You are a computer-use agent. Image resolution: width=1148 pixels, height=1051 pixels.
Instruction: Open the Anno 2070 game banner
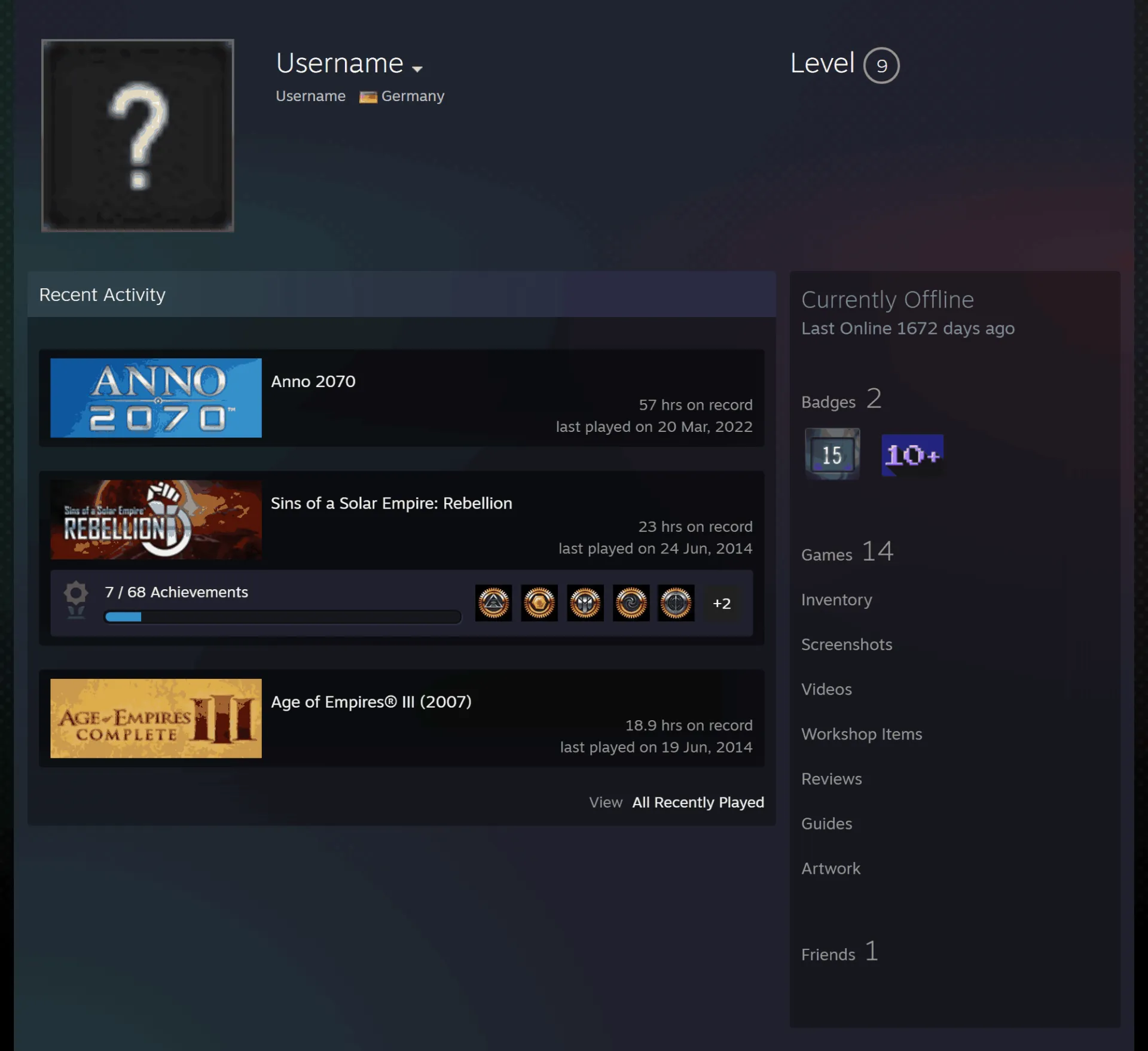pyautogui.click(x=156, y=398)
